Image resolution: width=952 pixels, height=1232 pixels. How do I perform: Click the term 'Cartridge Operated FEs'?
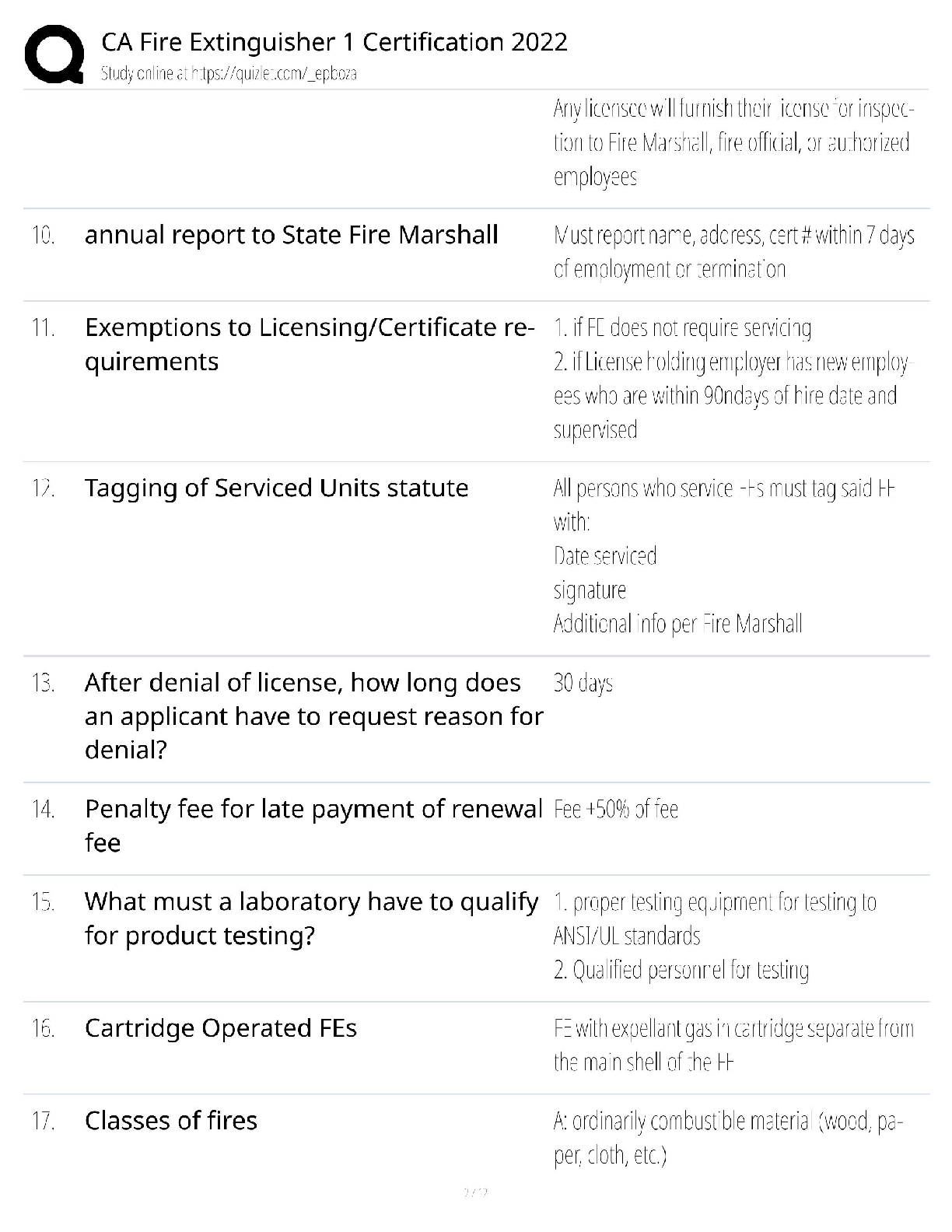221,1028
